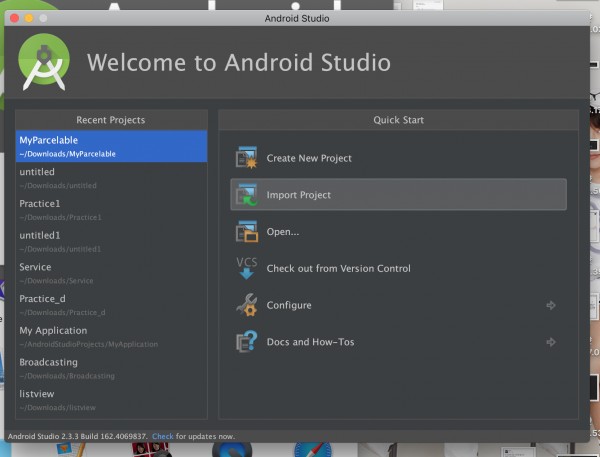Minimize the Android Studio window
The width and height of the screenshot is (600, 457).
(29, 18)
